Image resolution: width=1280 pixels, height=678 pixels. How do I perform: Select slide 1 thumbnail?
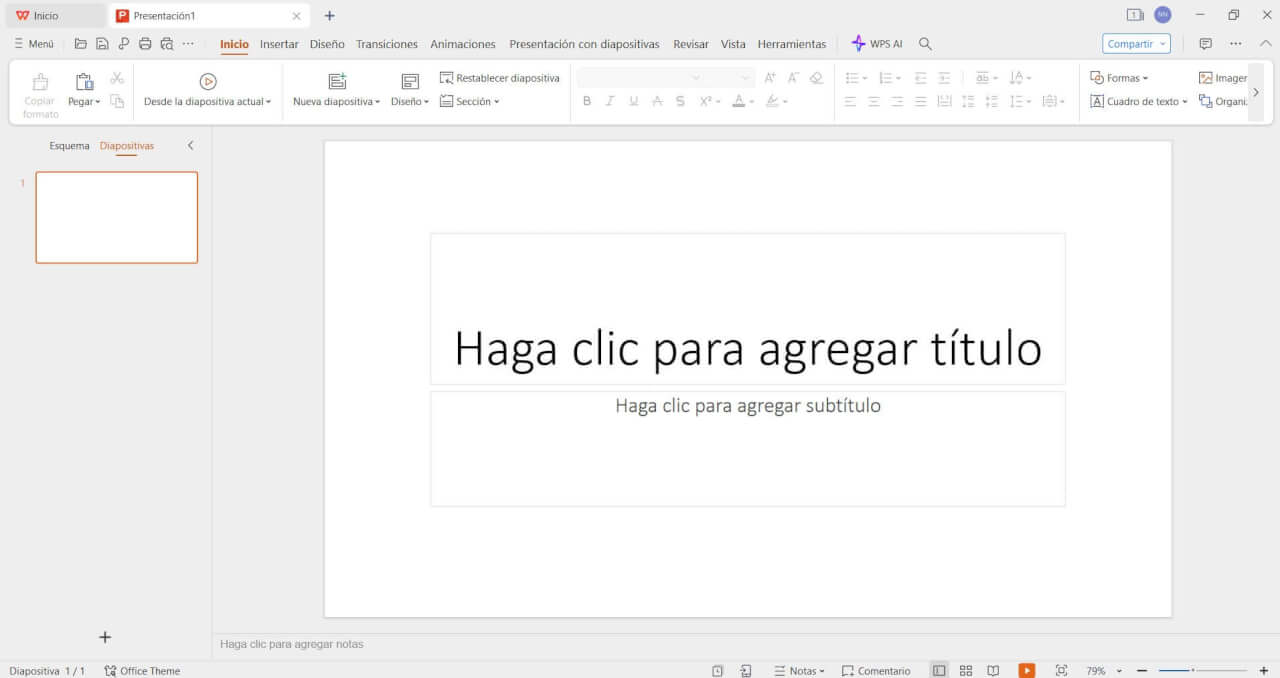[117, 217]
